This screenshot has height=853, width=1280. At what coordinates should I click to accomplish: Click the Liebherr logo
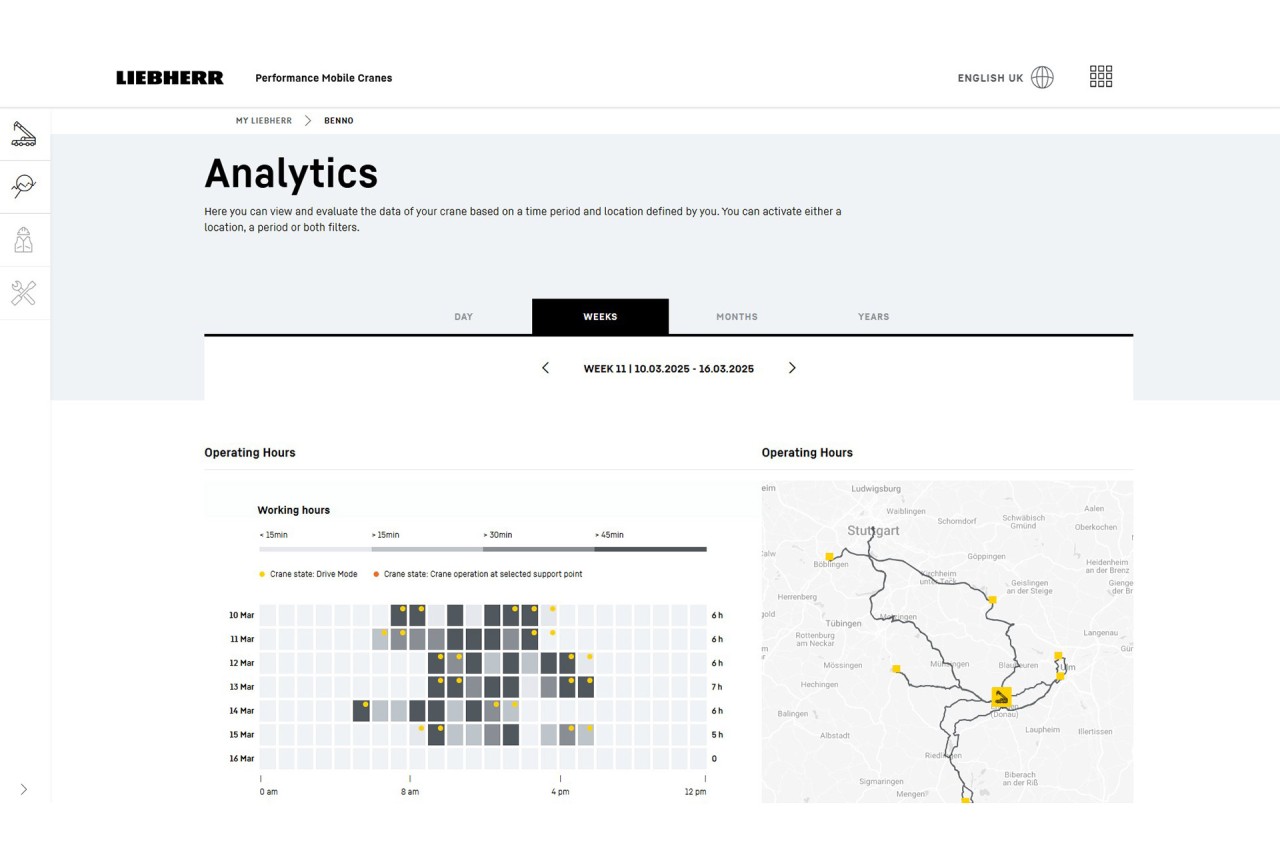pos(170,78)
